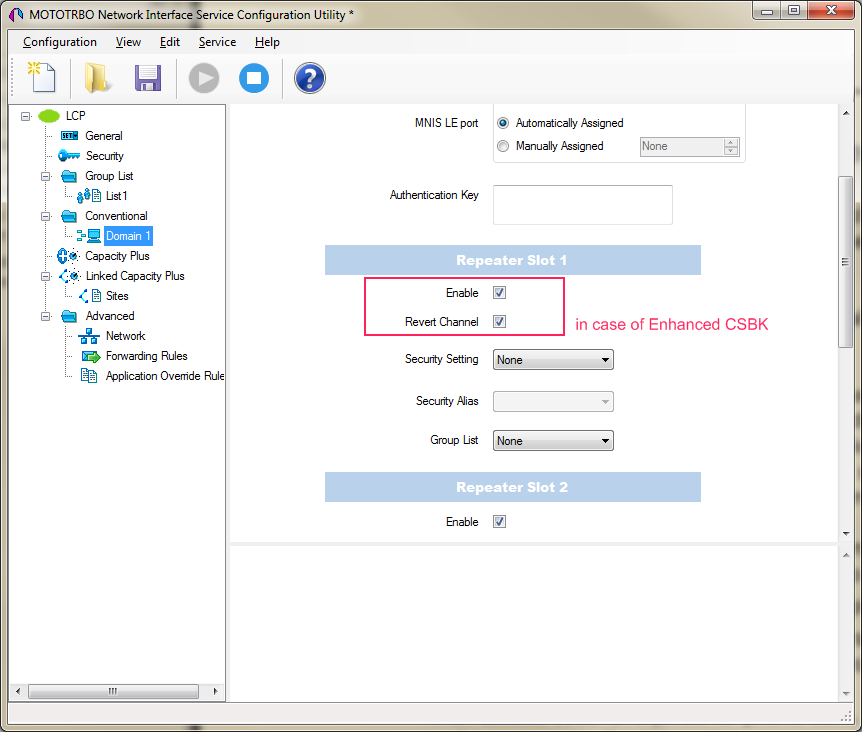Click the Capacity Plus icon
This screenshot has width=862, height=732.
pyautogui.click(x=69, y=256)
